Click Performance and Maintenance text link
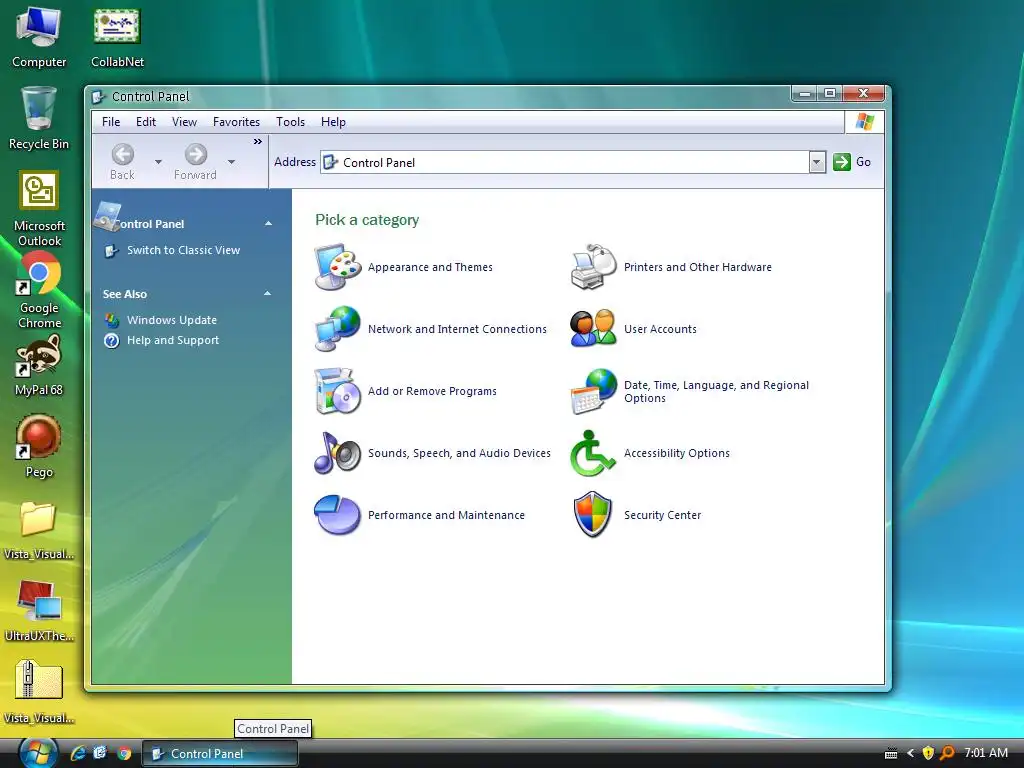 (x=446, y=515)
